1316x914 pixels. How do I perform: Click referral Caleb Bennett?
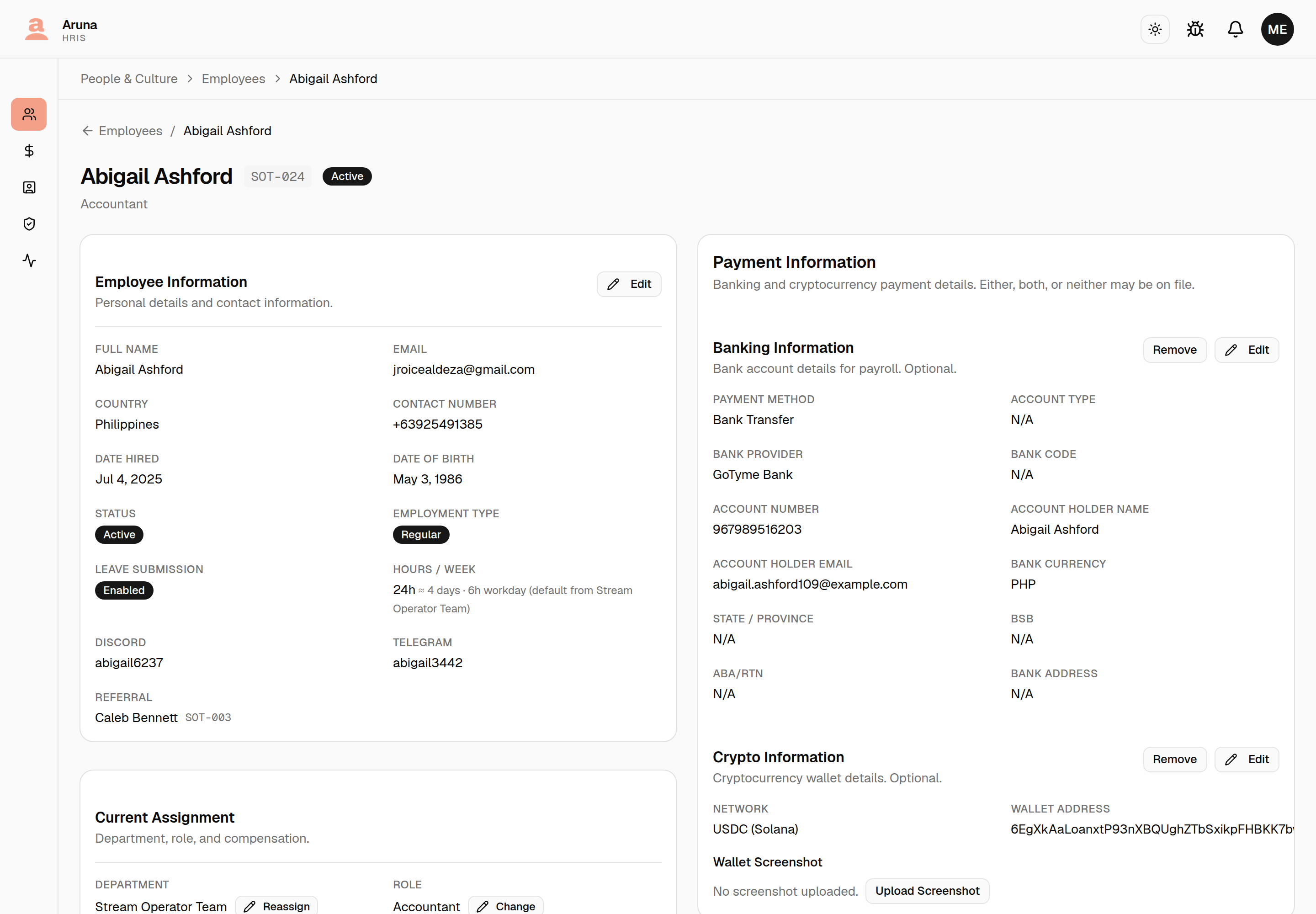click(x=136, y=718)
